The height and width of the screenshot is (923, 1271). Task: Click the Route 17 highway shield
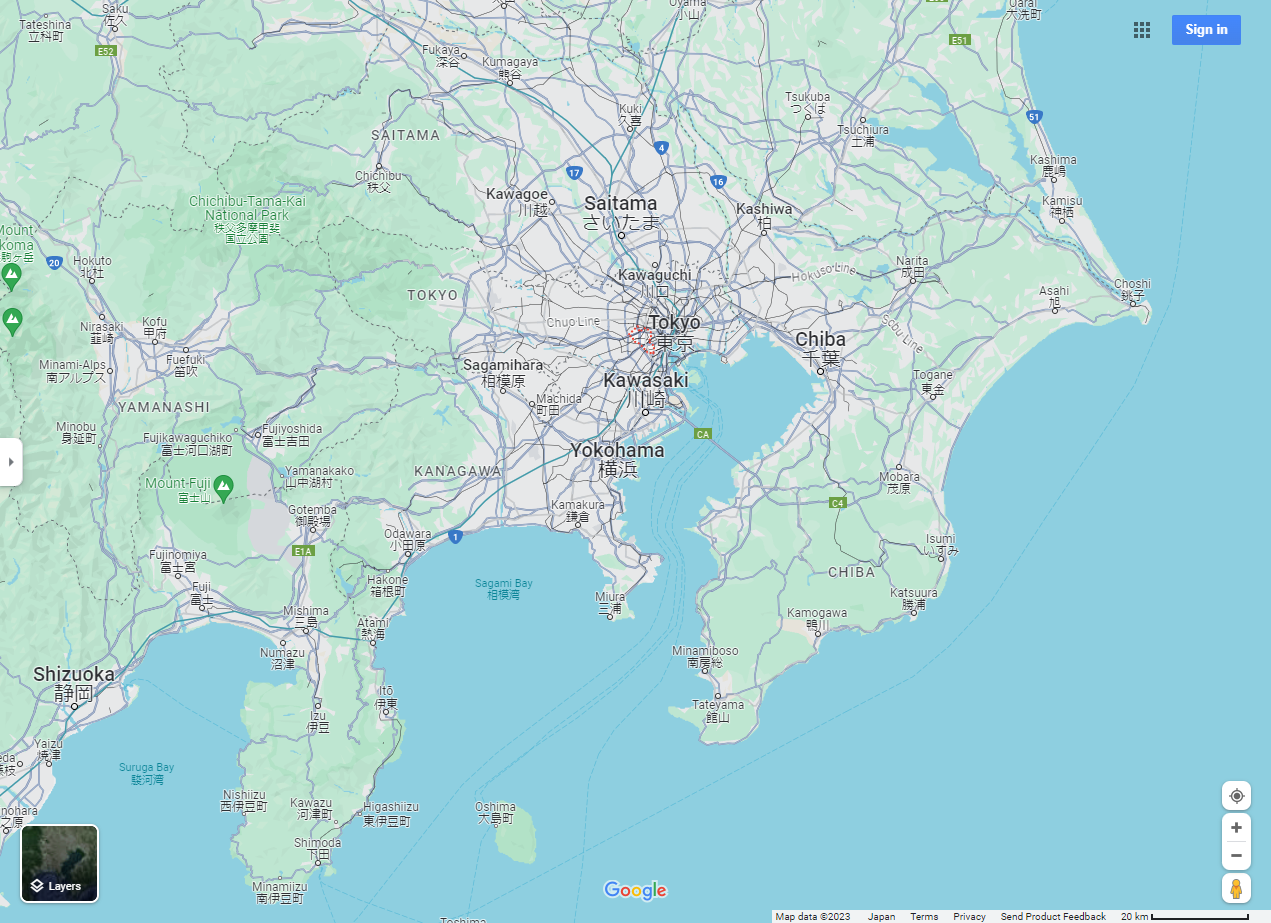574,173
